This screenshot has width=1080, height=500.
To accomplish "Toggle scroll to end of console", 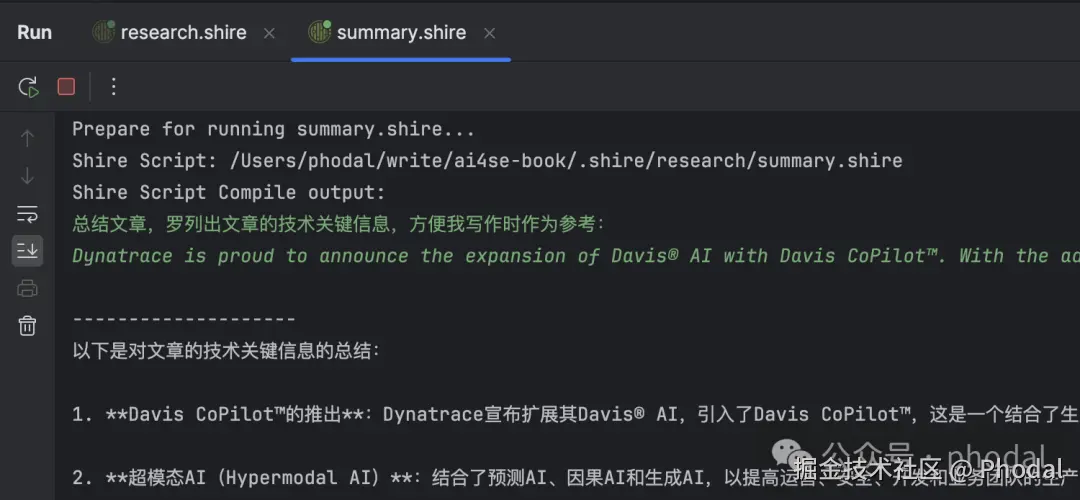I will point(27,251).
